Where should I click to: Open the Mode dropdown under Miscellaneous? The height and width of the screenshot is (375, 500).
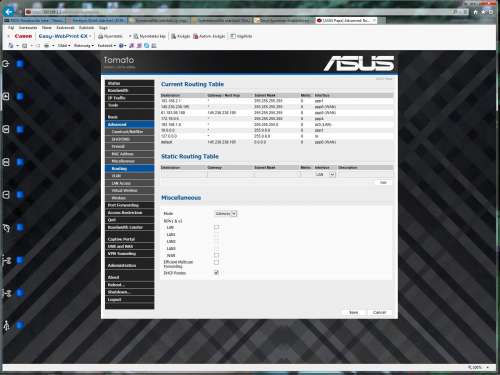point(226,214)
